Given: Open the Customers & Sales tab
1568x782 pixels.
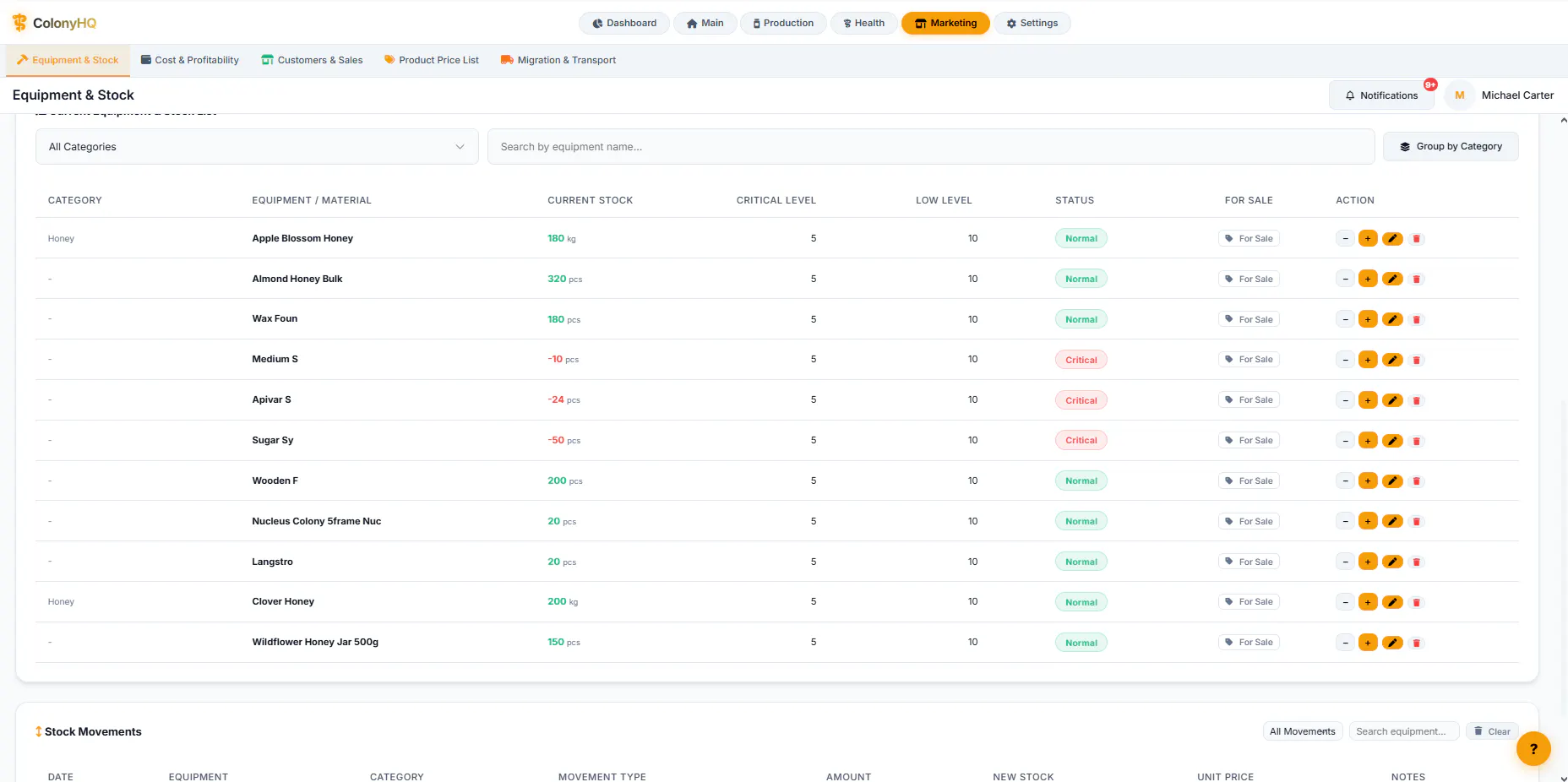Looking at the screenshot, I should 313,60.
